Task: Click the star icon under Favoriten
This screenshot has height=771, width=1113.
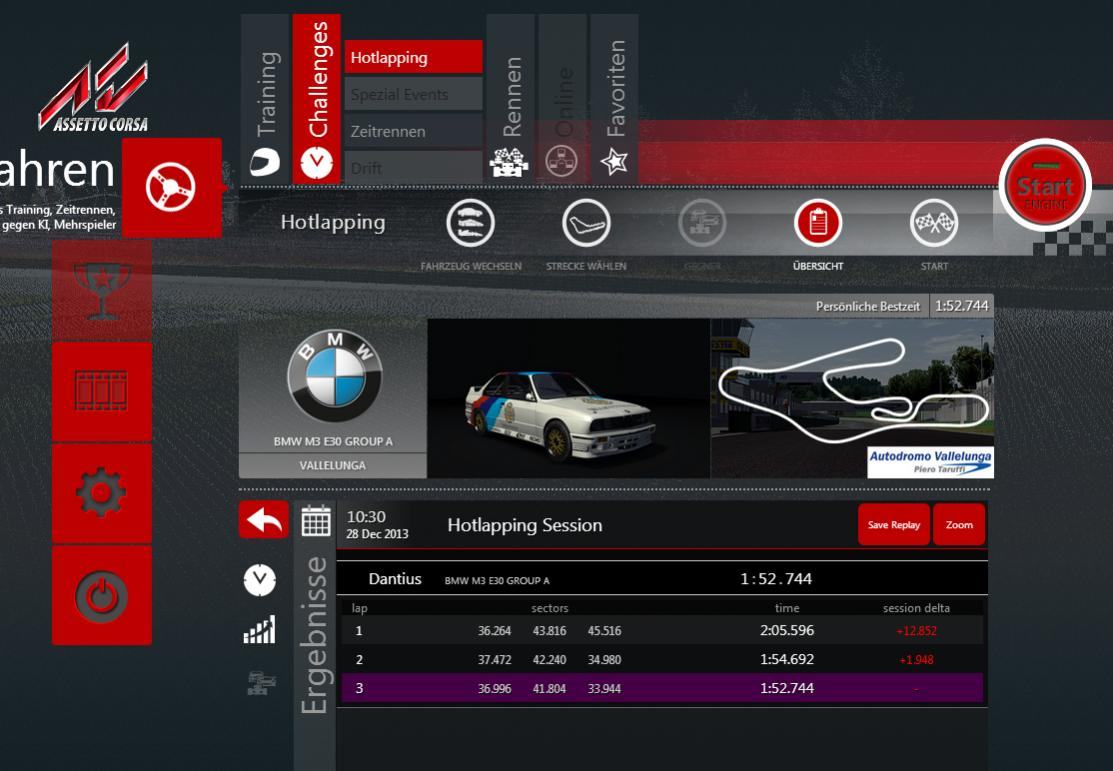Action: tap(614, 162)
